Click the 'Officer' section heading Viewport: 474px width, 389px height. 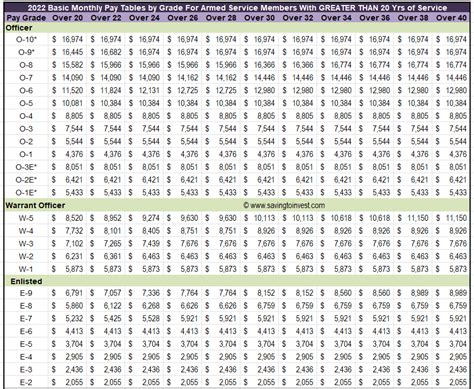click(19, 28)
